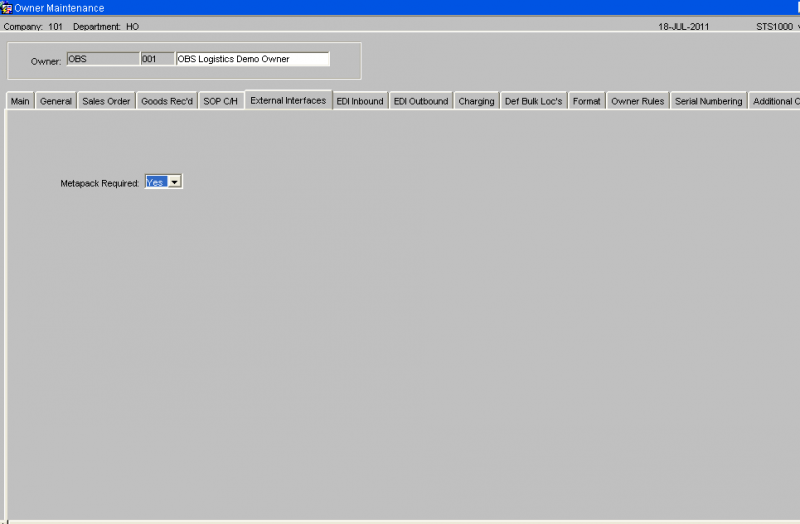800x524 pixels.
Task: Click the Owner number field 001
Action: coord(157,59)
